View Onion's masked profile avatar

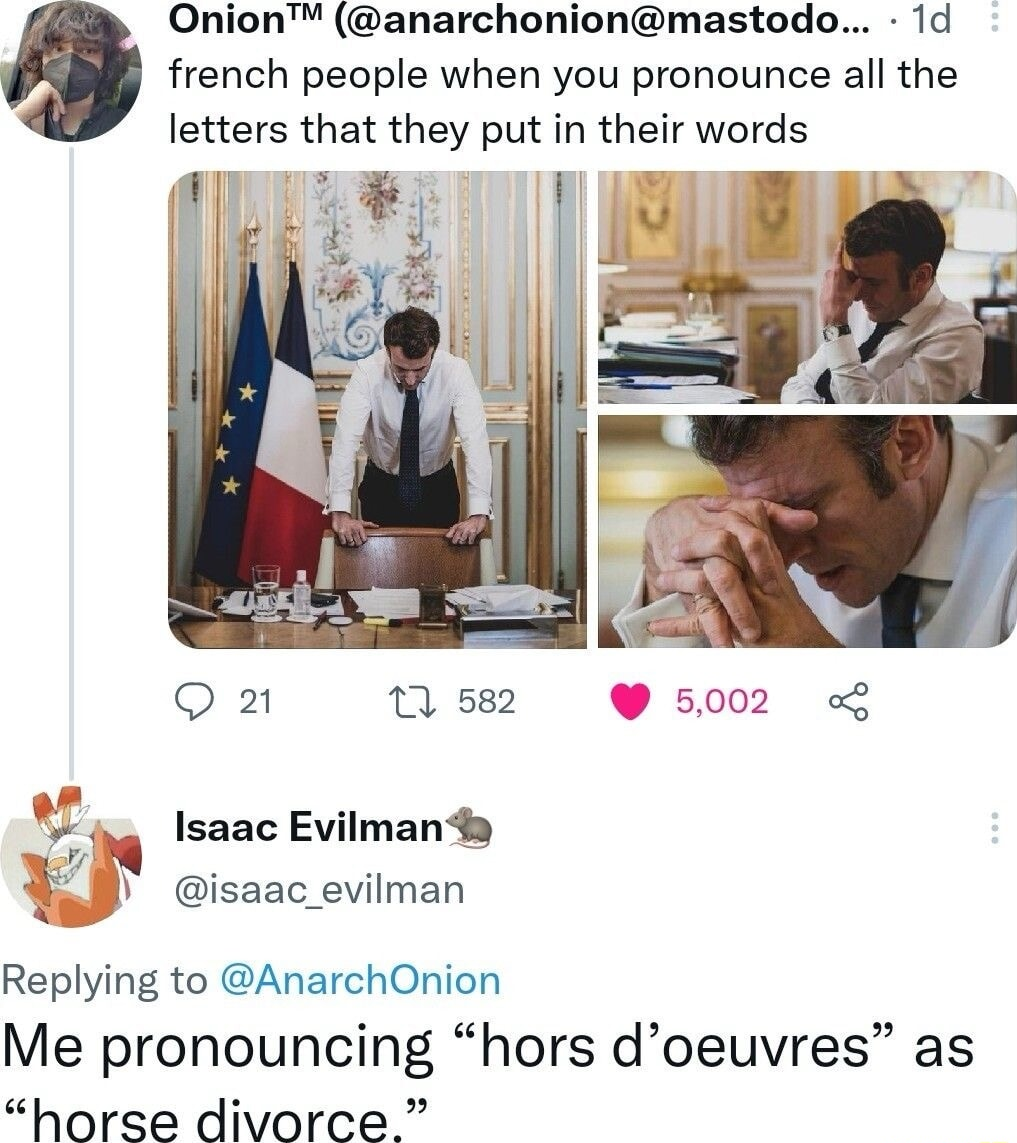70,70
